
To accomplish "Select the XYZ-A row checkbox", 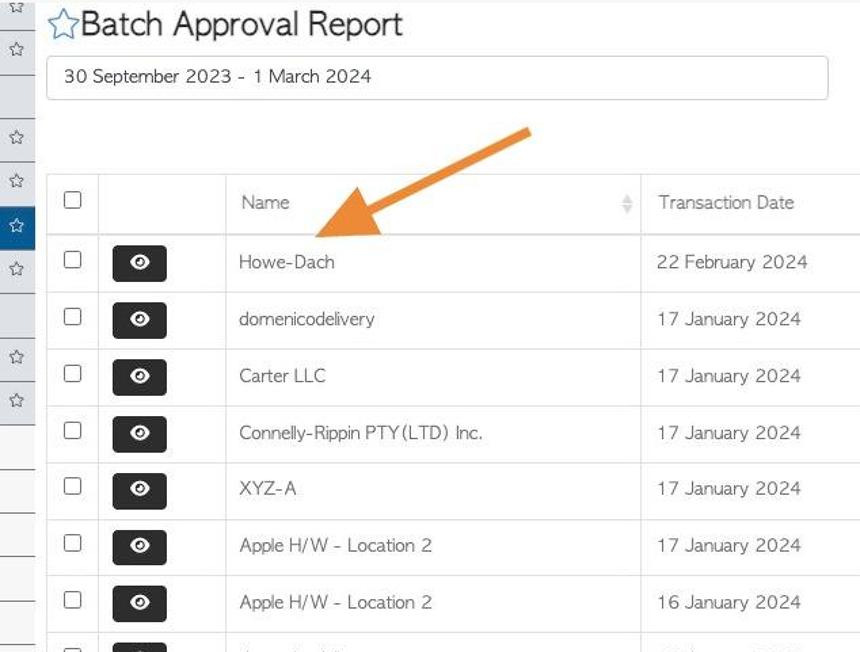I will pos(72,486).
